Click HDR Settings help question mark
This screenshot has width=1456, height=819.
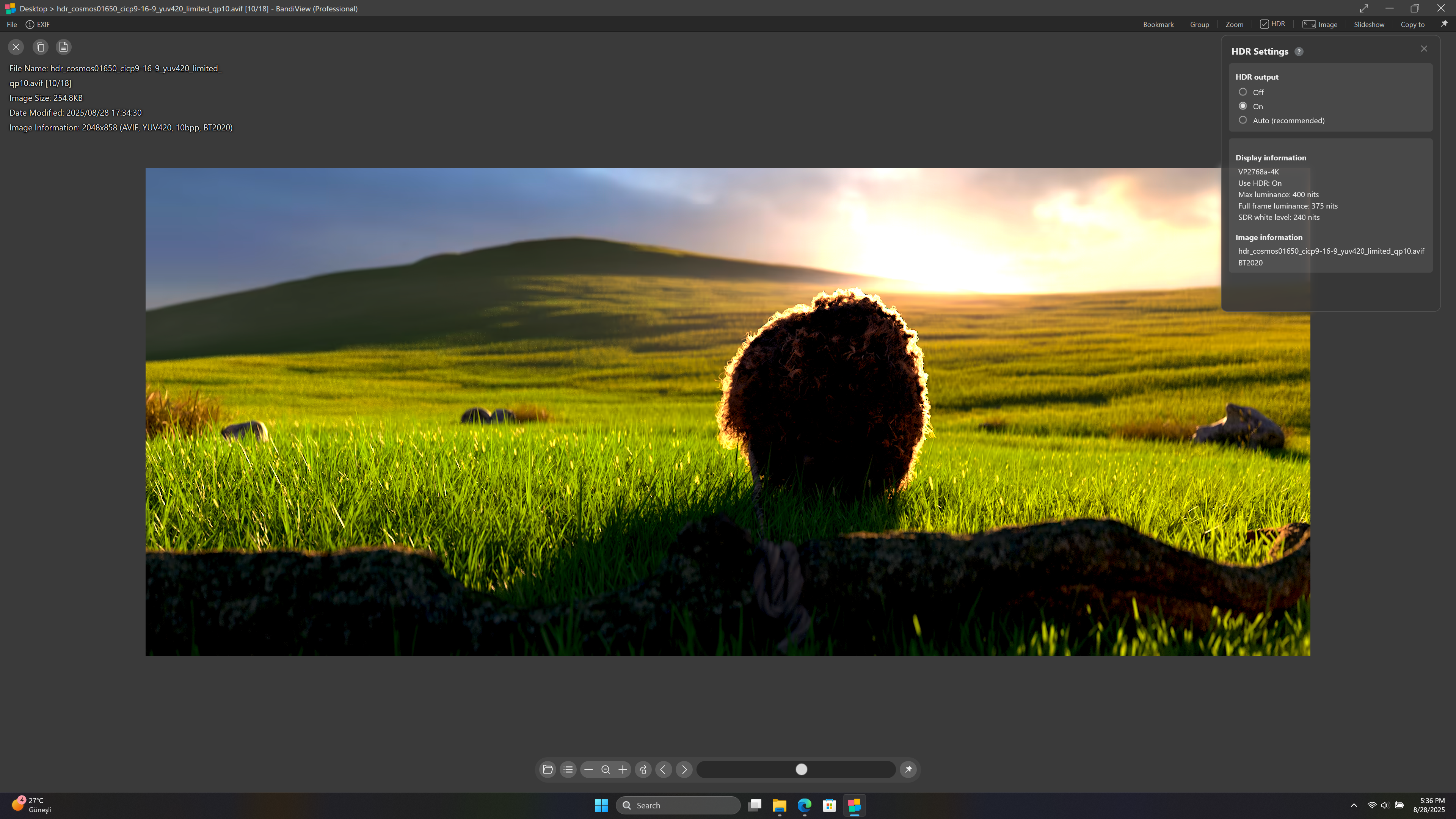(x=1299, y=52)
